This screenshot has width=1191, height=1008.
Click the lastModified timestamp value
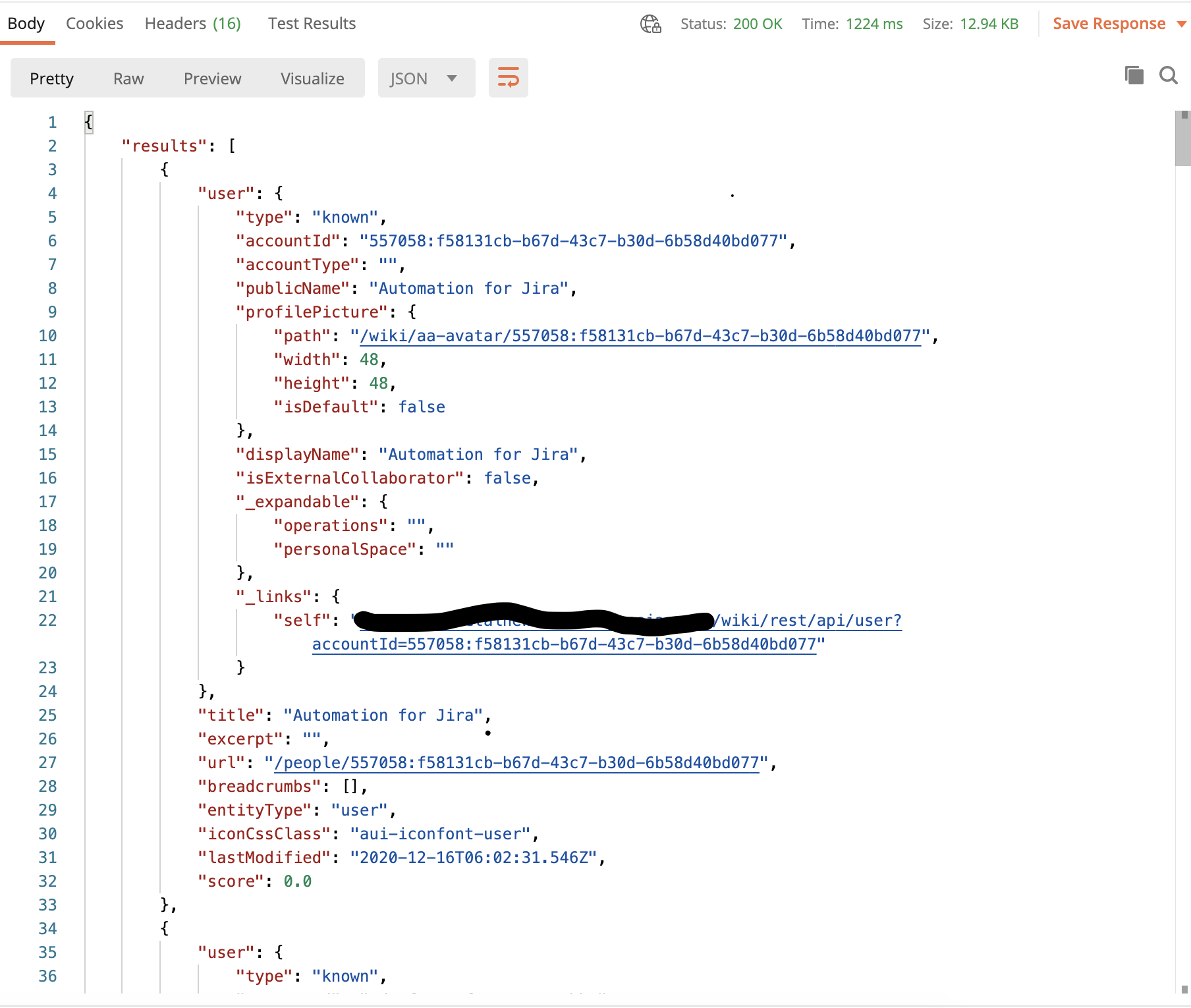click(x=473, y=858)
